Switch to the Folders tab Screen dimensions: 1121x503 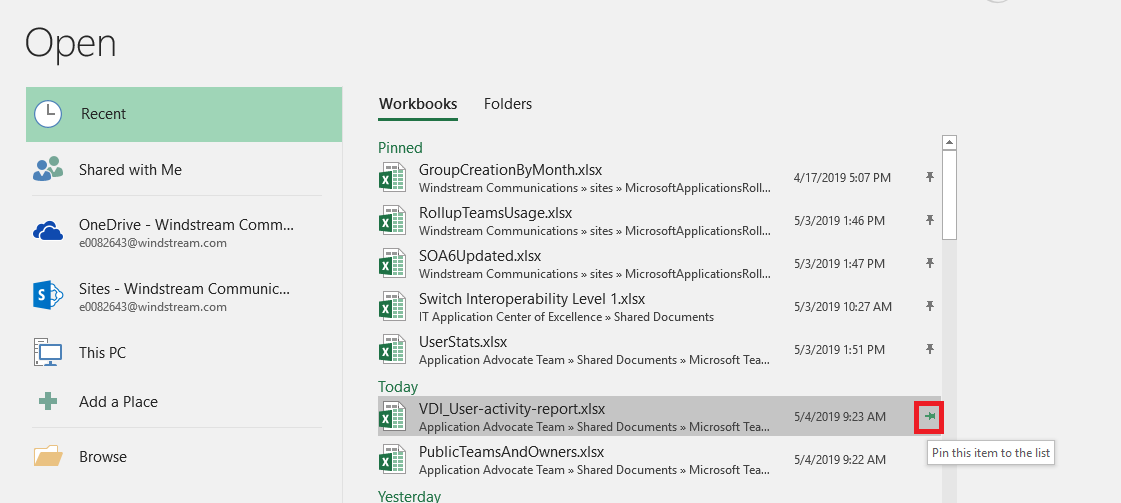pyautogui.click(x=508, y=104)
